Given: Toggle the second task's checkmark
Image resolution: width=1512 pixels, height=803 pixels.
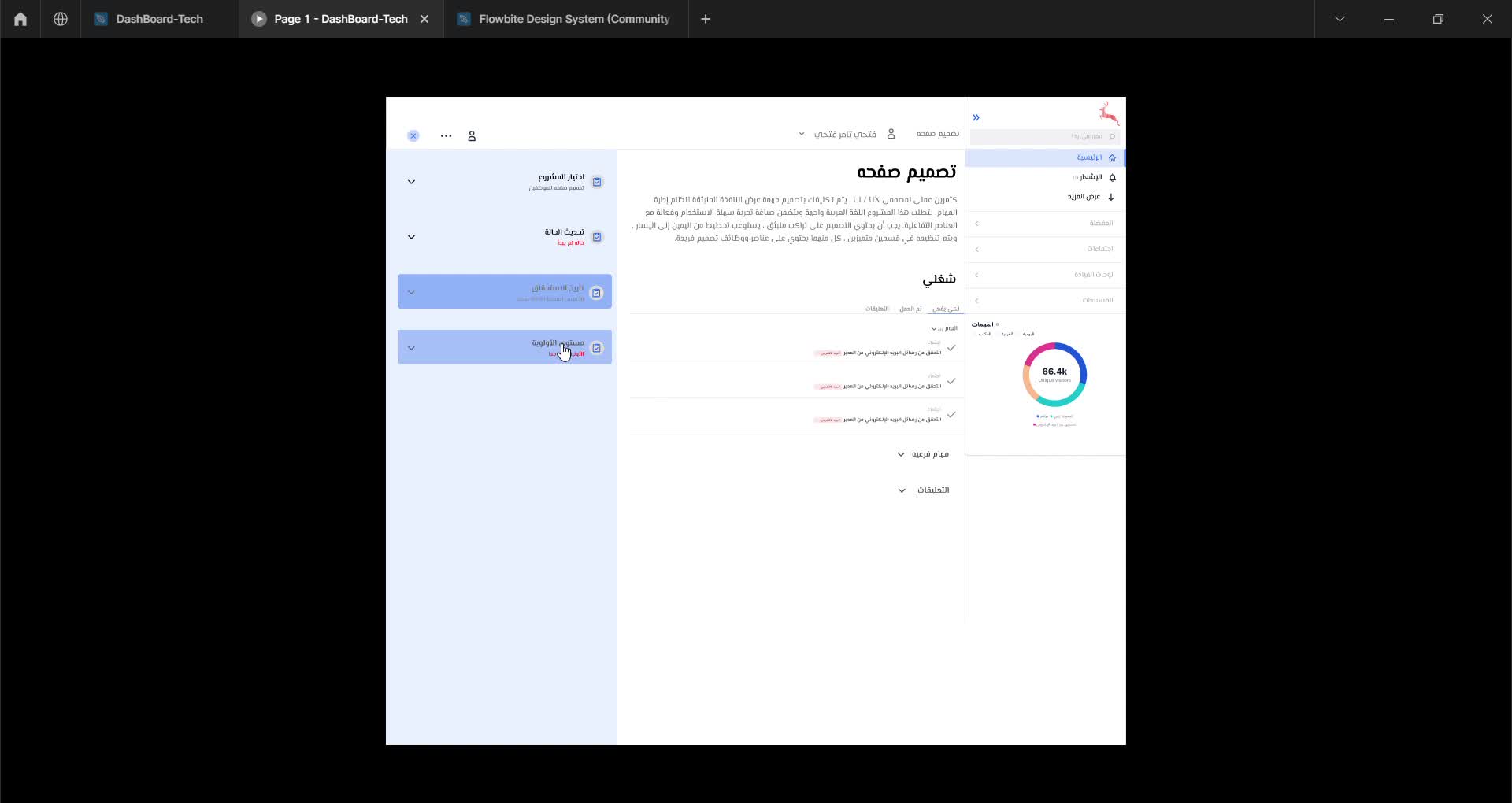Looking at the screenshot, I should coord(951,381).
